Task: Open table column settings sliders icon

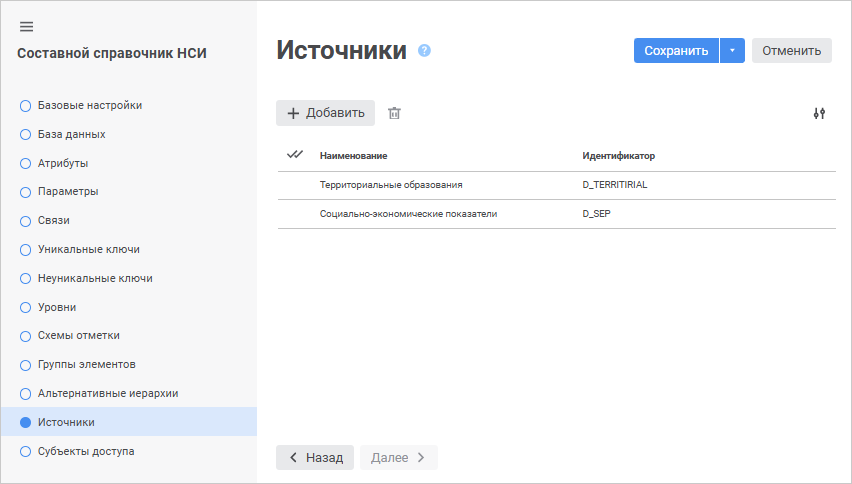Action: pyautogui.click(x=819, y=113)
